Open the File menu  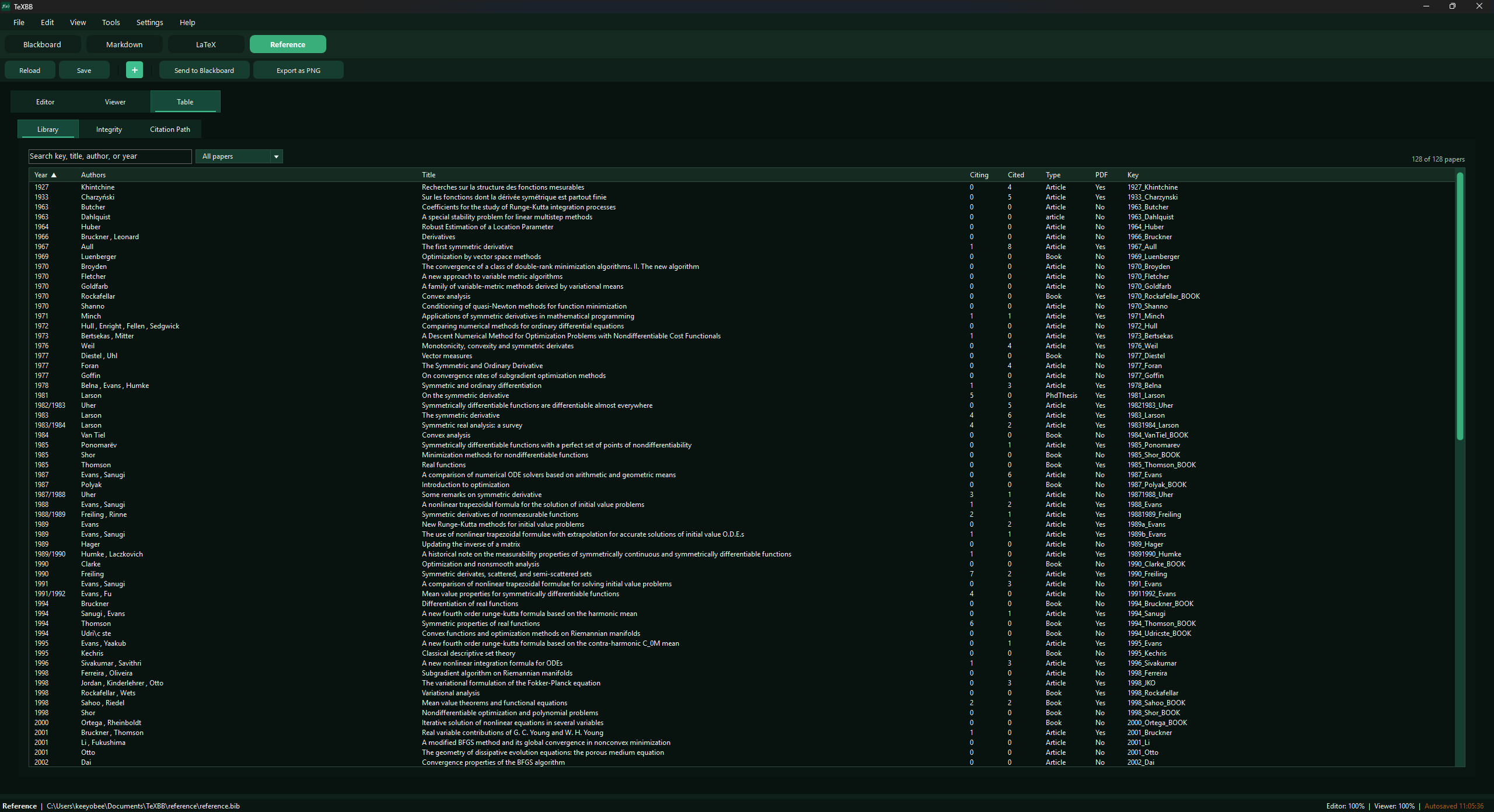[x=19, y=22]
